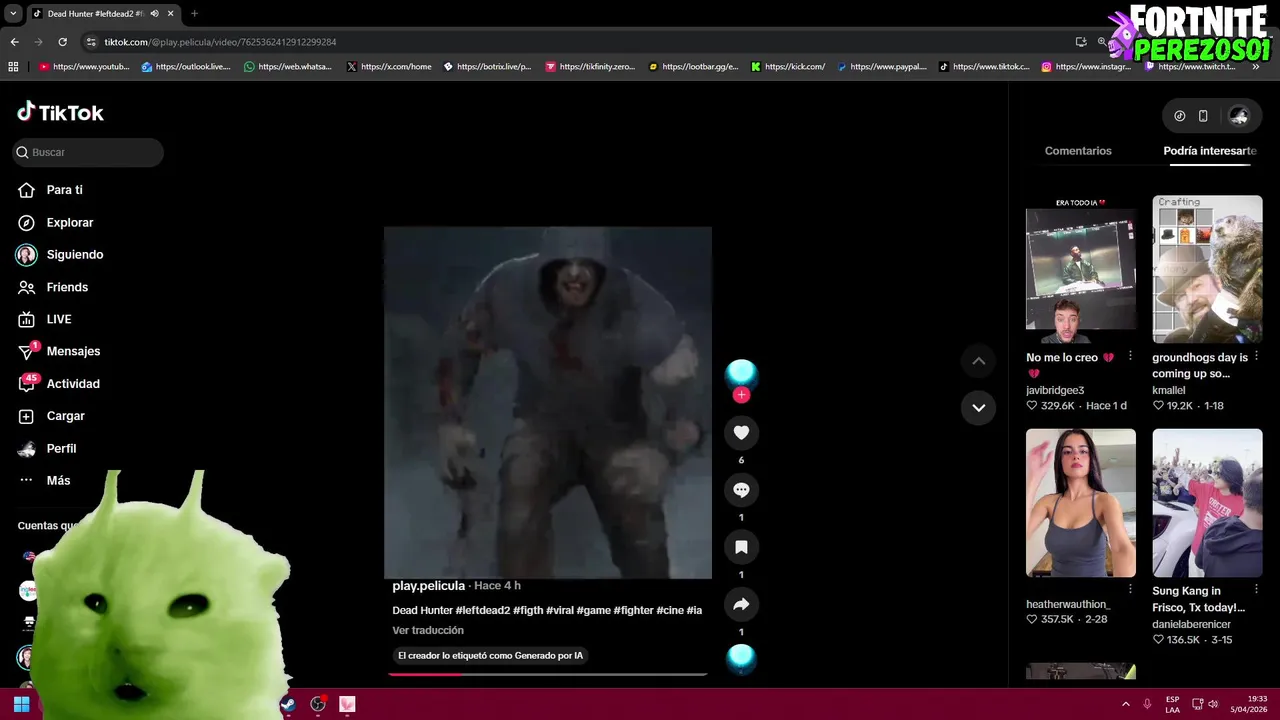Open the groundhogs day video thumbnail
The width and height of the screenshot is (1280, 720).
pos(1207,269)
